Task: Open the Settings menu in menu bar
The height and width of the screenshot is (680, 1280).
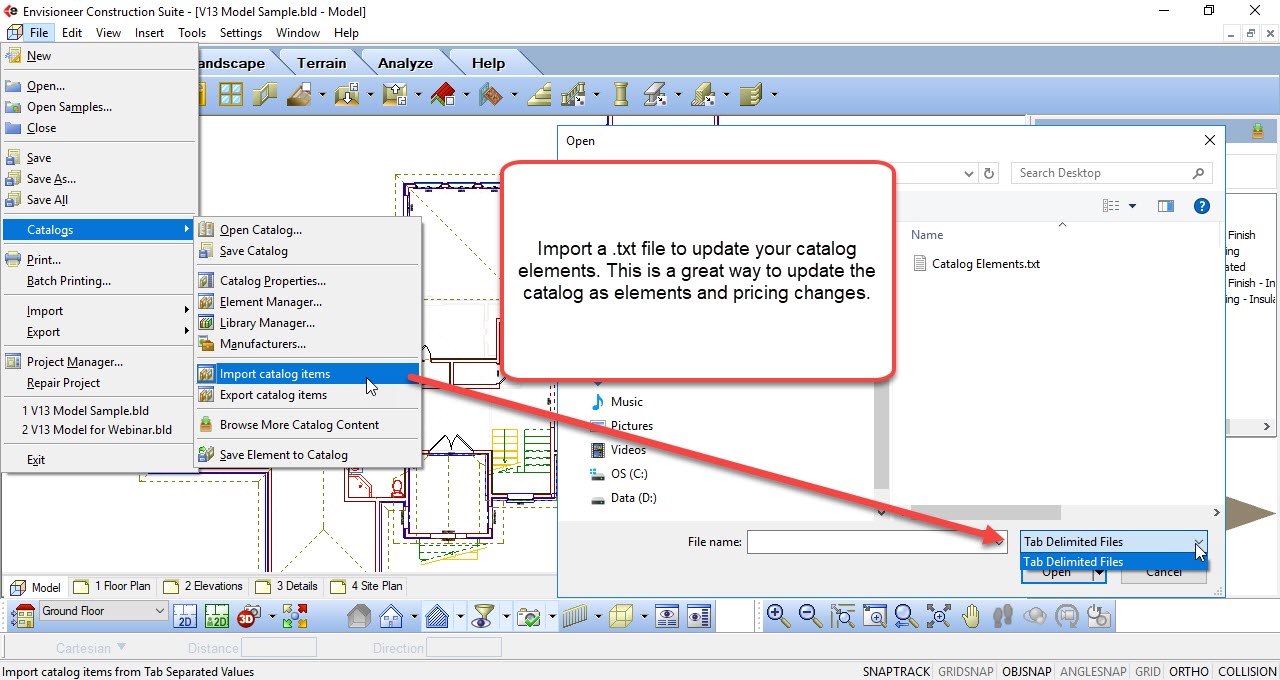Action: 241,33
